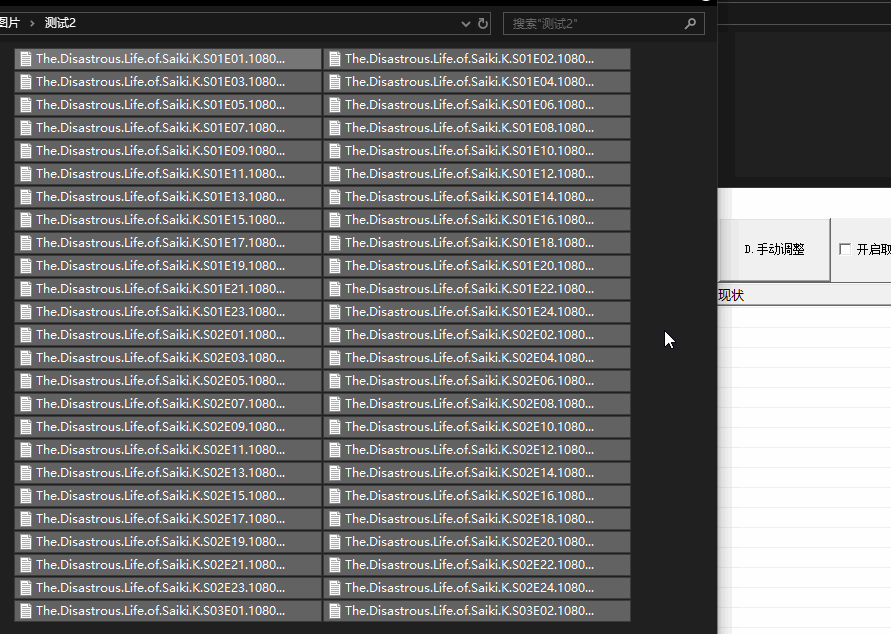Click the file icon of the S01E16 episode
The height and width of the screenshot is (634, 891).
335,220
